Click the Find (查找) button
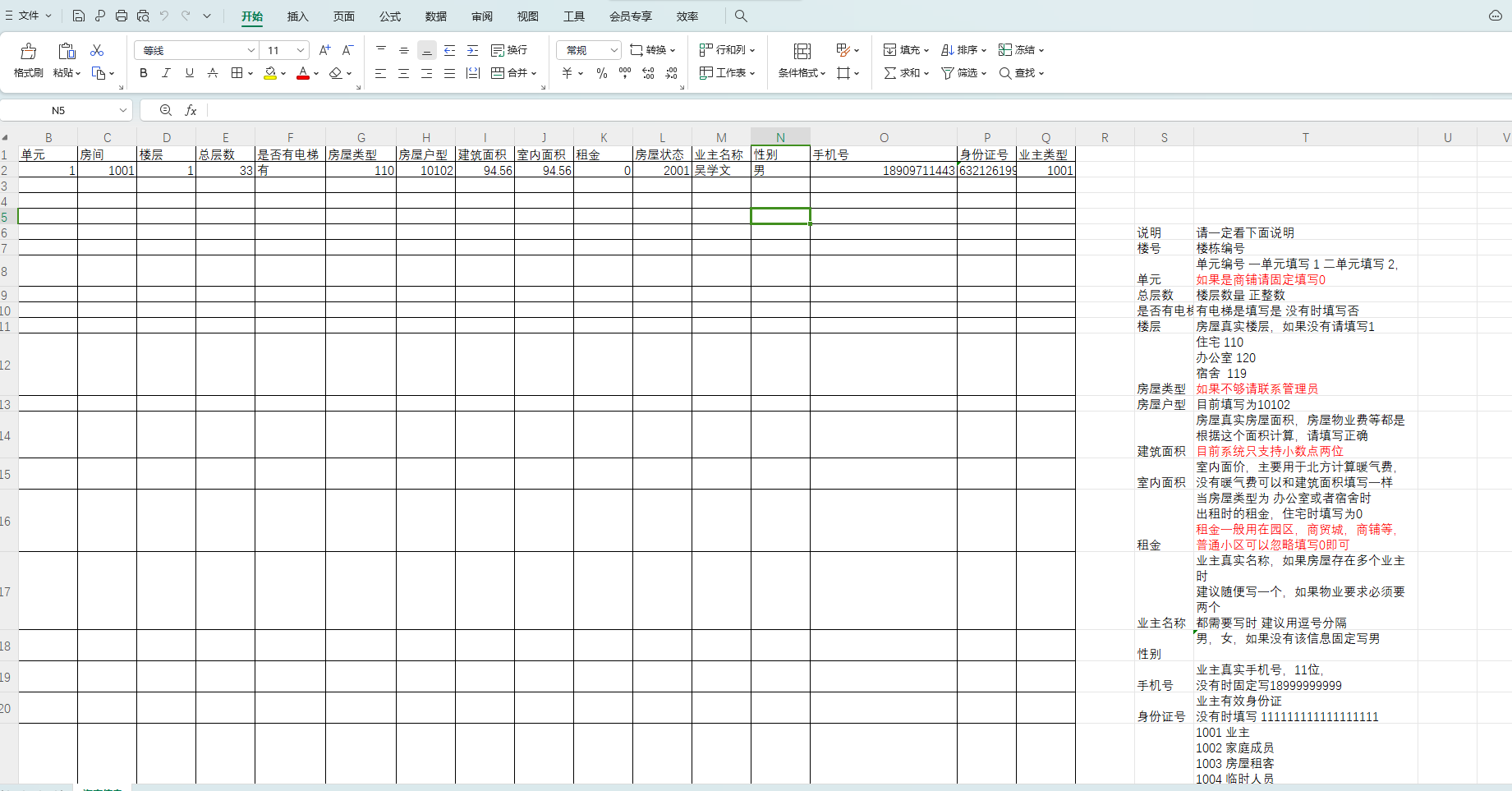Image resolution: width=1512 pixels, height=791 pixels. pyautogui.click(x=1021, y=73)
